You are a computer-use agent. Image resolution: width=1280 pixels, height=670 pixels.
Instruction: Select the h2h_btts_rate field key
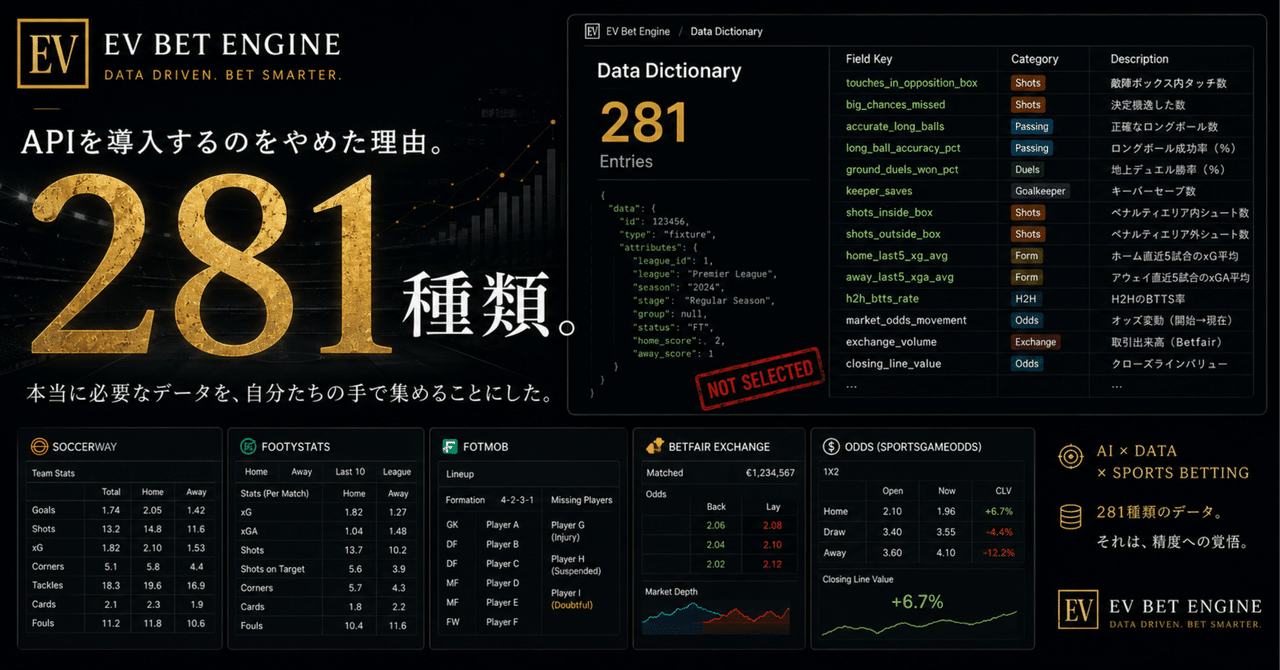pos(882,298)
